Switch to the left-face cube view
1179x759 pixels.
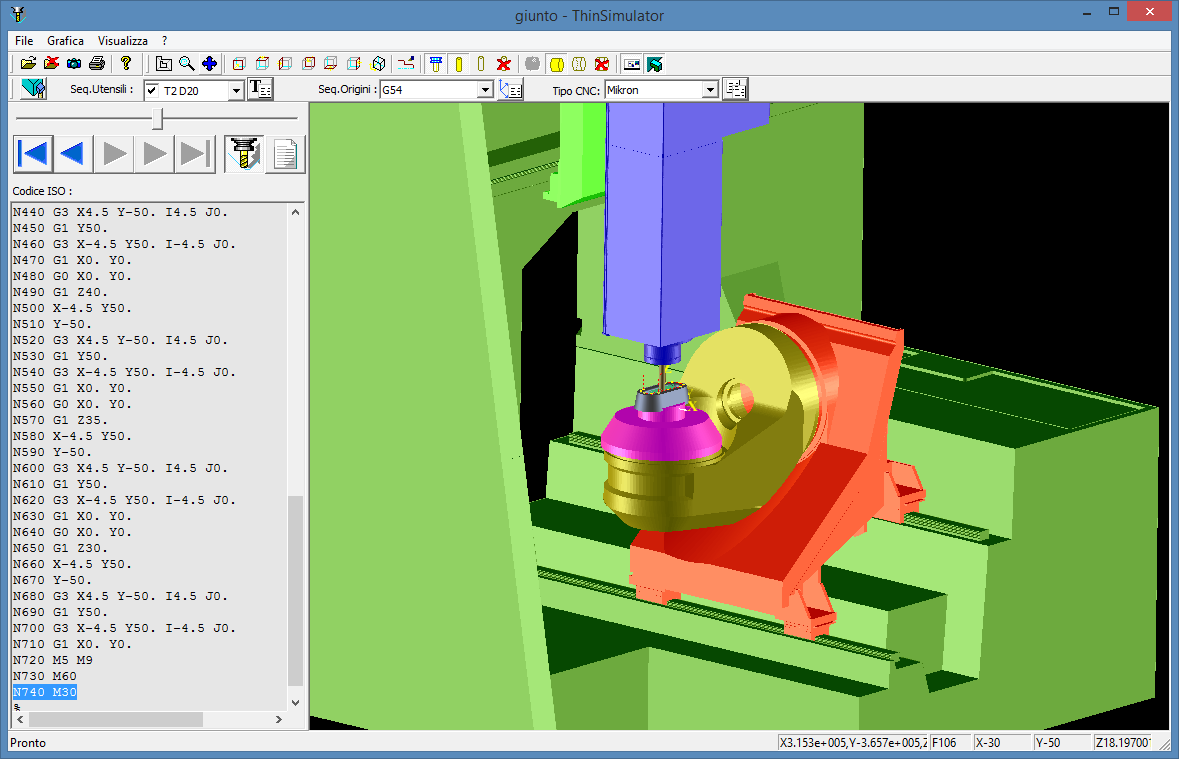[285, 64]
